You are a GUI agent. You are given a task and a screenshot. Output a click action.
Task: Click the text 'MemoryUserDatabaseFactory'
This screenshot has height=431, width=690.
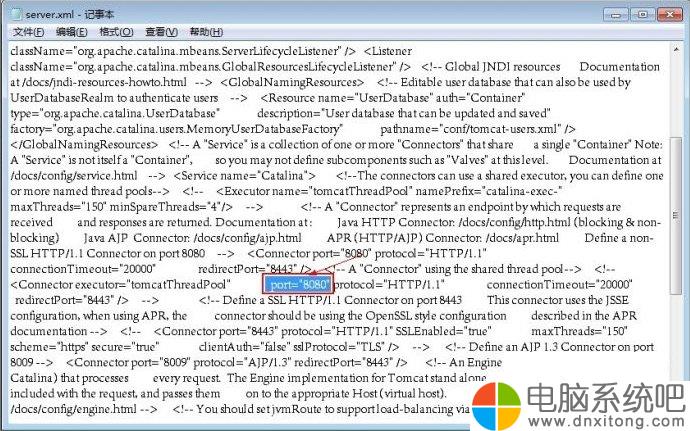click(x=263, y=129)
